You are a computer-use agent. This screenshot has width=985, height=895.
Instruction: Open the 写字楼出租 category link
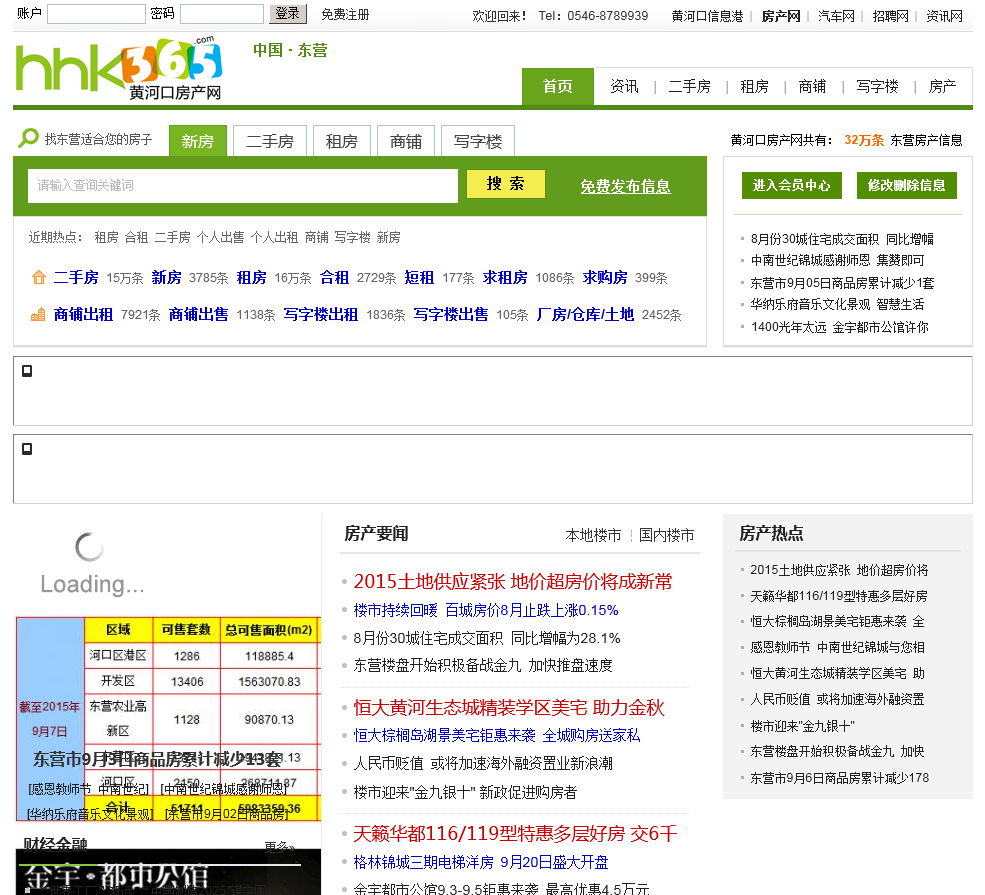320,315
